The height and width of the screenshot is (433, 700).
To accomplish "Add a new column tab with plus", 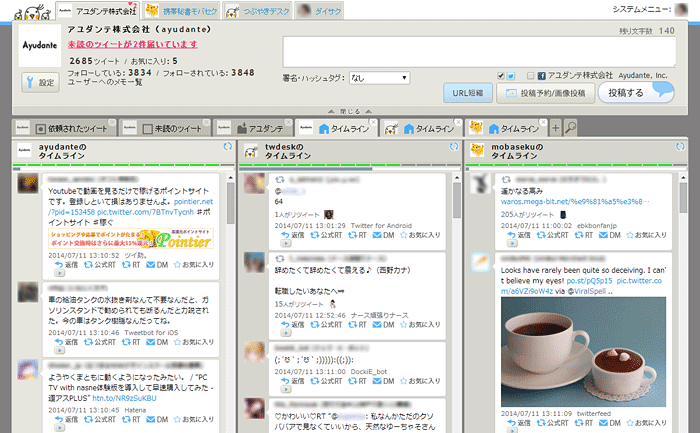I will click(x=555, y=129).
